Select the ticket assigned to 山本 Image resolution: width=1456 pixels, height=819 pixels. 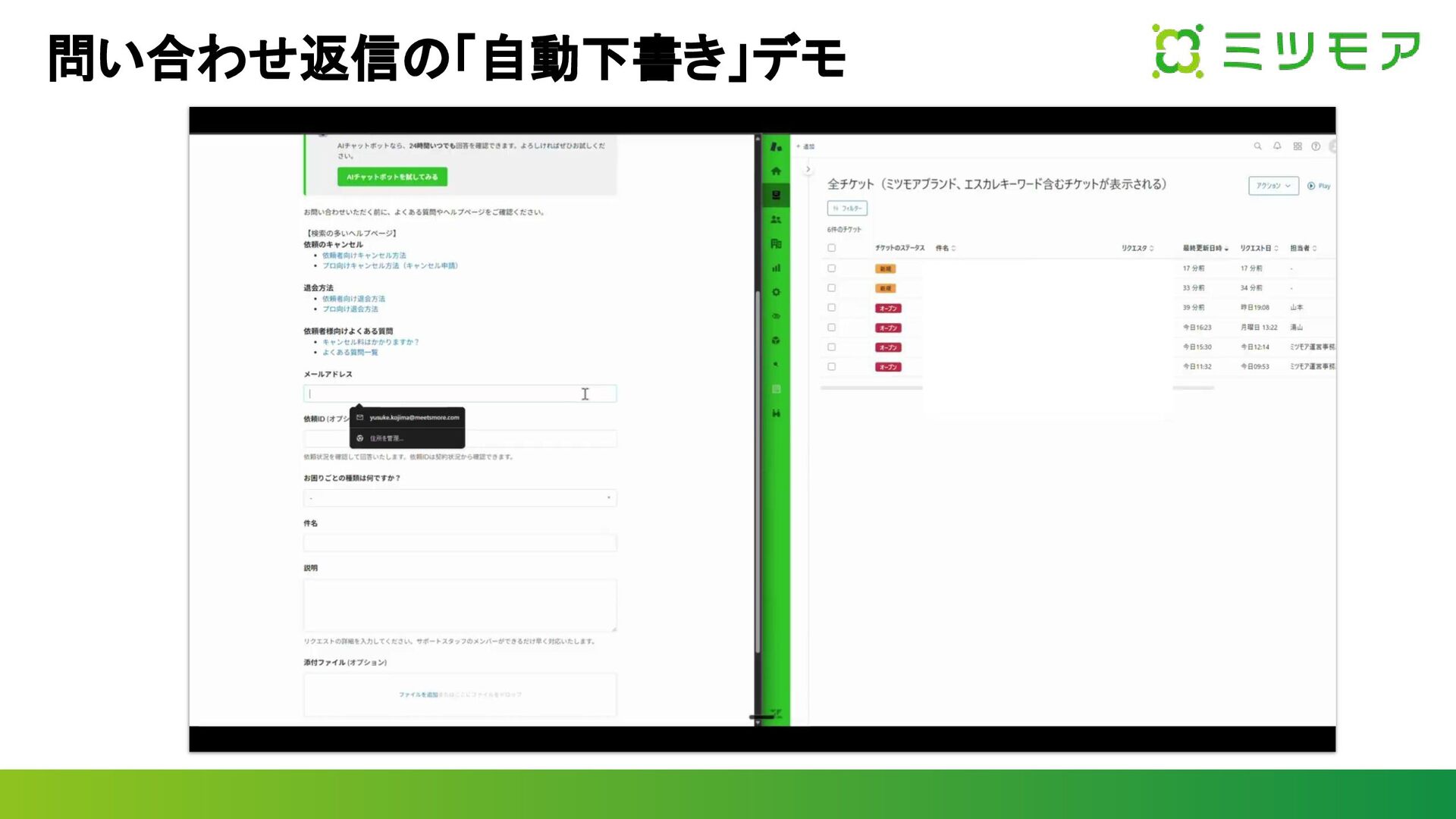[832, 308]
